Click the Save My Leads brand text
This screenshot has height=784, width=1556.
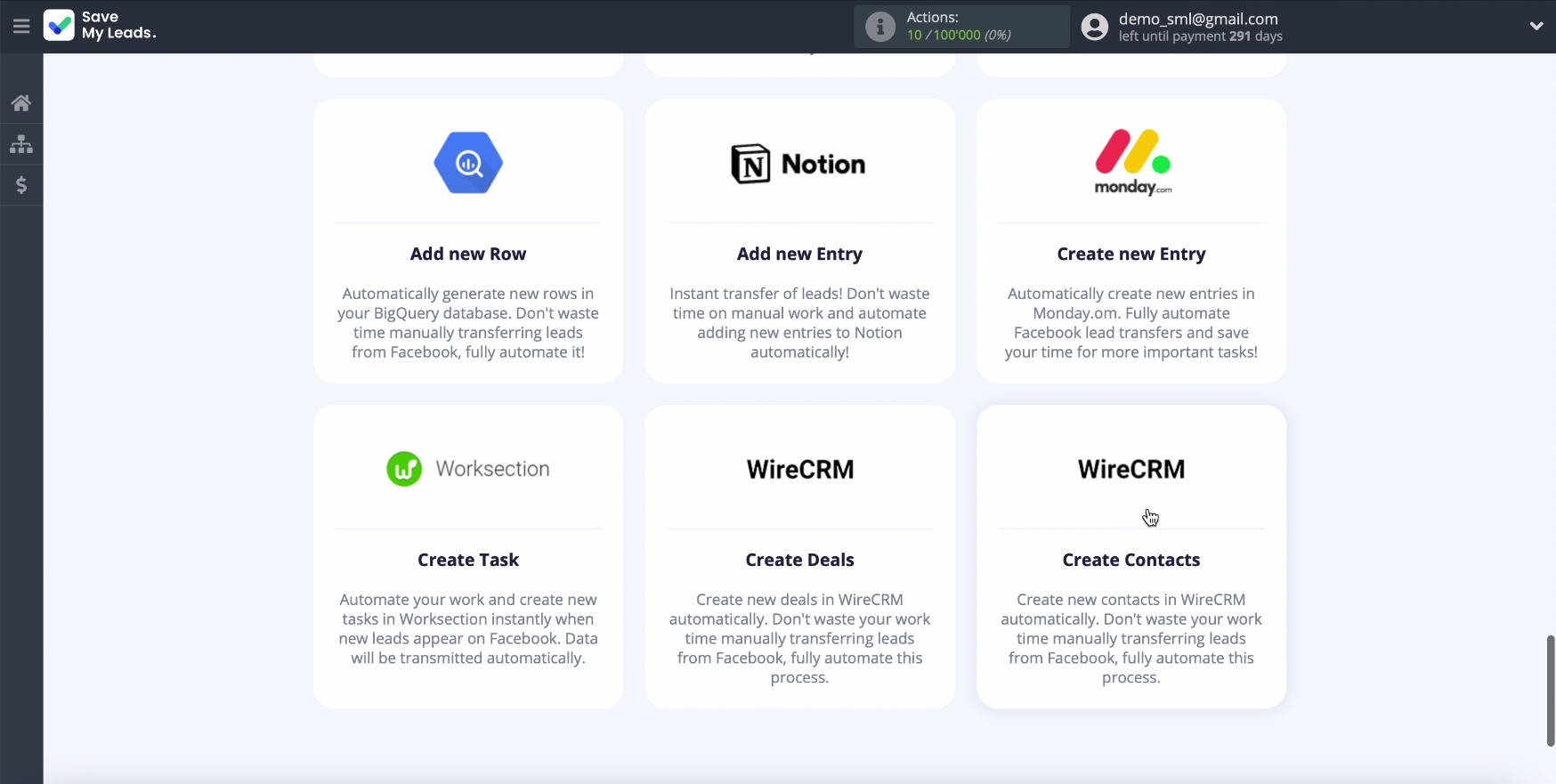[118, 25]
